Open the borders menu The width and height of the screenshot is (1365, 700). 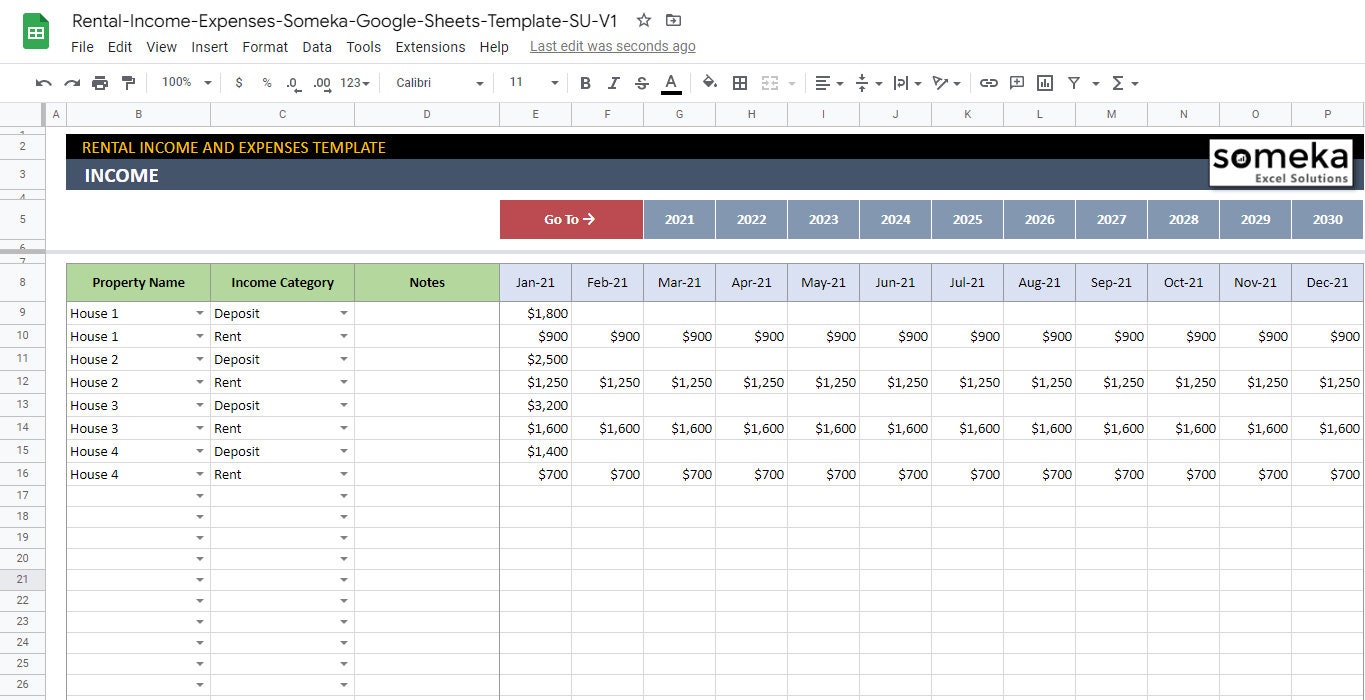[x=739, y=83]
